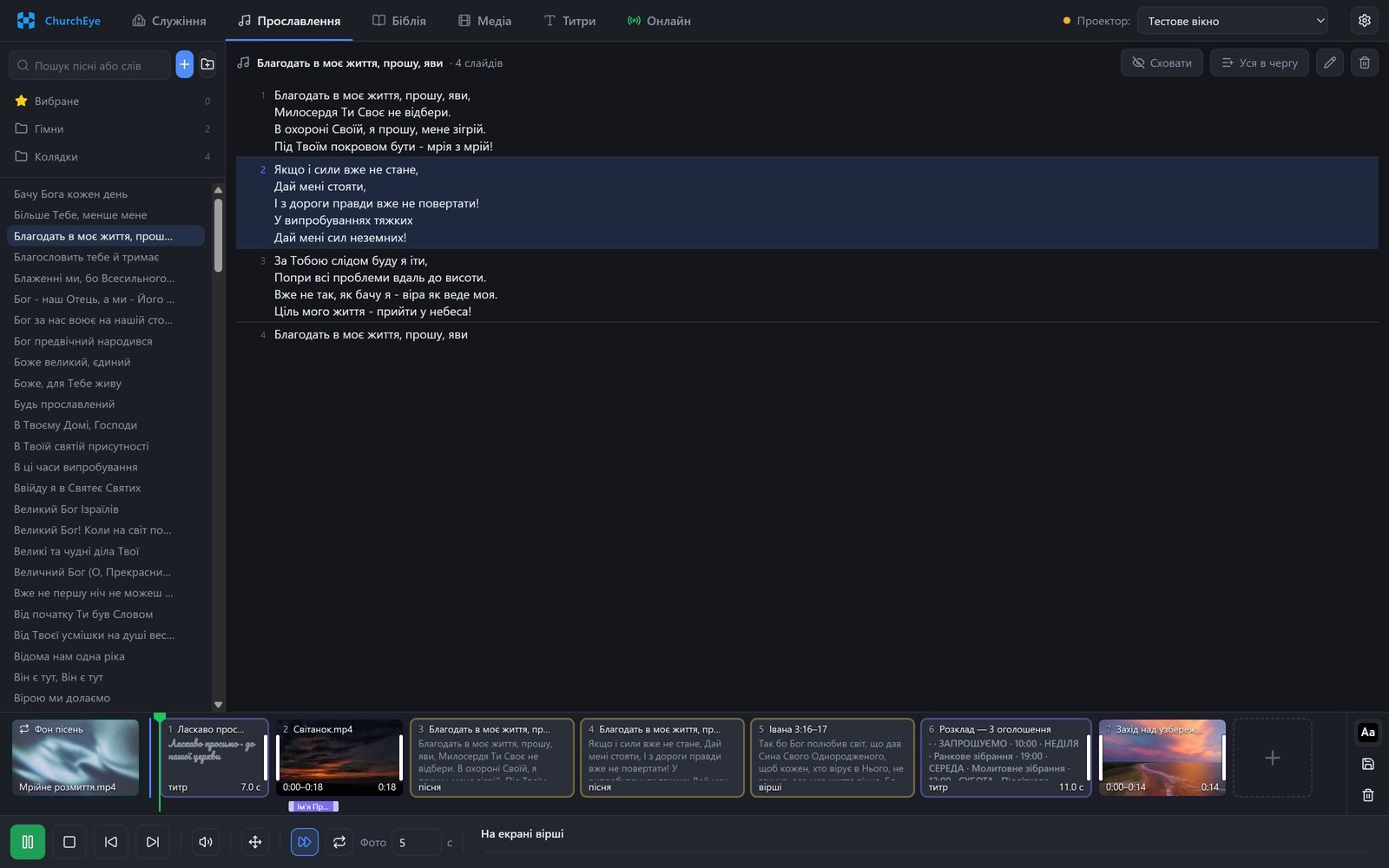Open the projector selection dropdown
The image size is (1389, 868).
pyautogui.click(x=1233, y=21)
